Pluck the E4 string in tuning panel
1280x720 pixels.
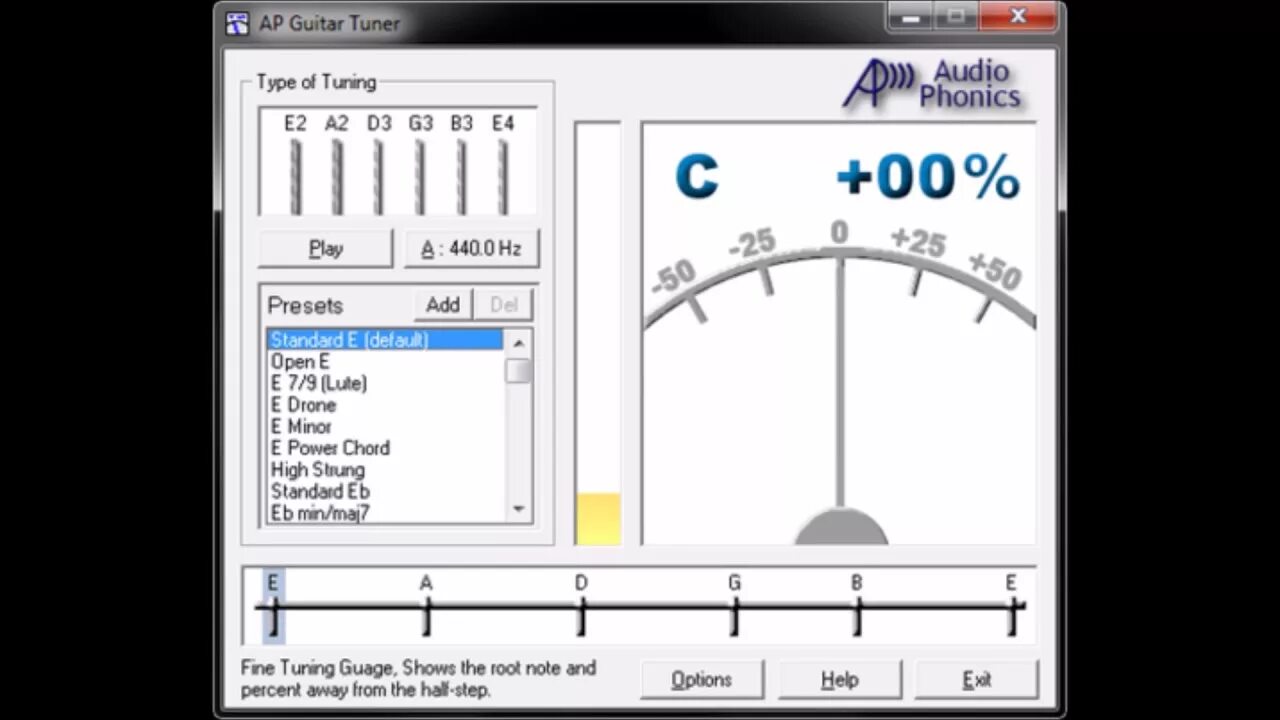[503, 176]
